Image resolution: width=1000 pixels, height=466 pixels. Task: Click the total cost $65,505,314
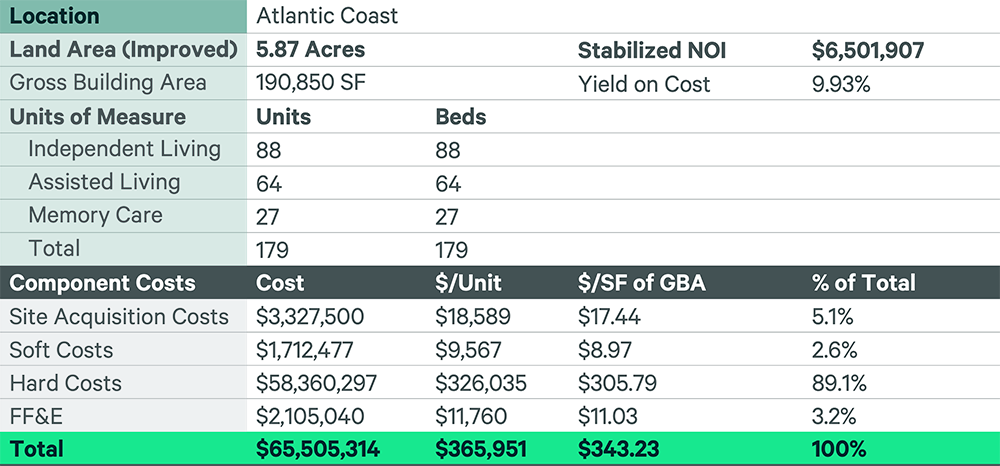318,449
